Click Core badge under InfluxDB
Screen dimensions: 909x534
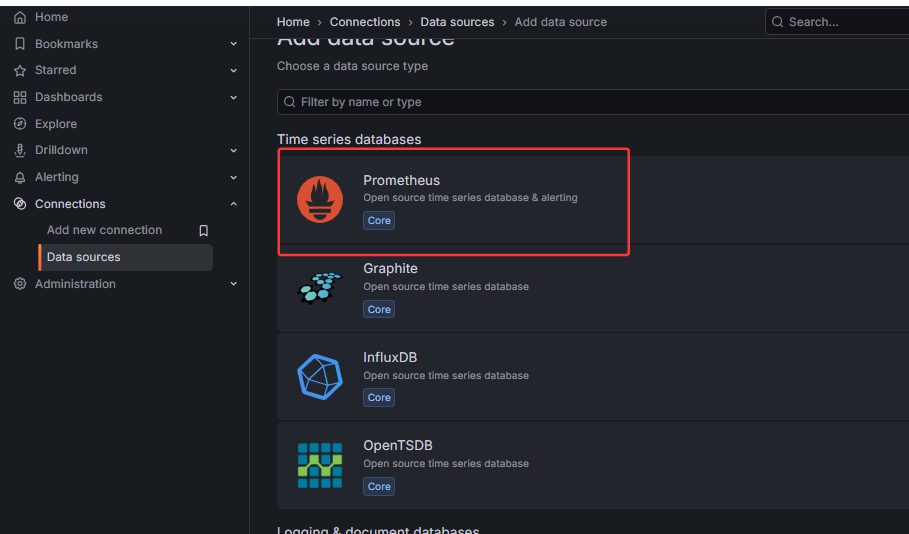point(379,398)
